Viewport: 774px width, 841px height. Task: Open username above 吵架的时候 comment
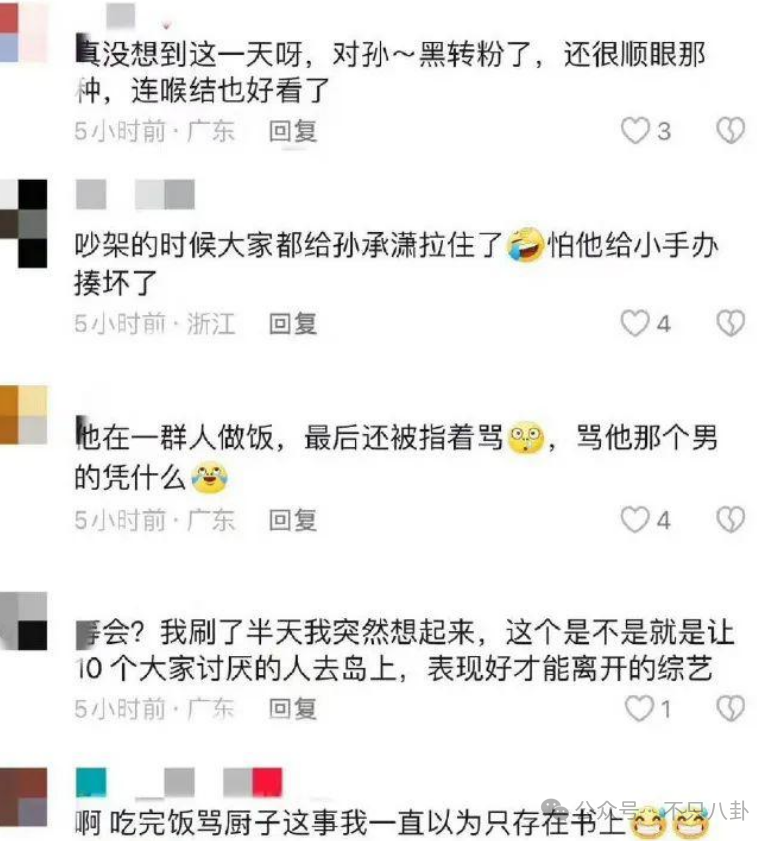pos(135,194)
